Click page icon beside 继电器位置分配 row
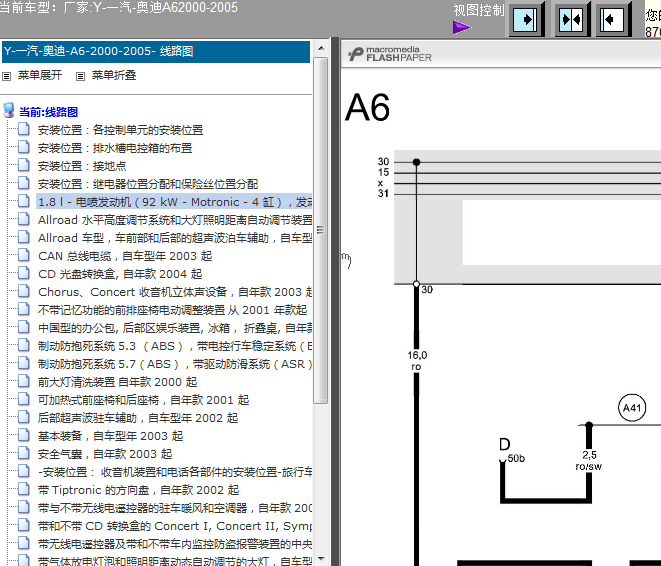661x566 pixels. point(24,183)
